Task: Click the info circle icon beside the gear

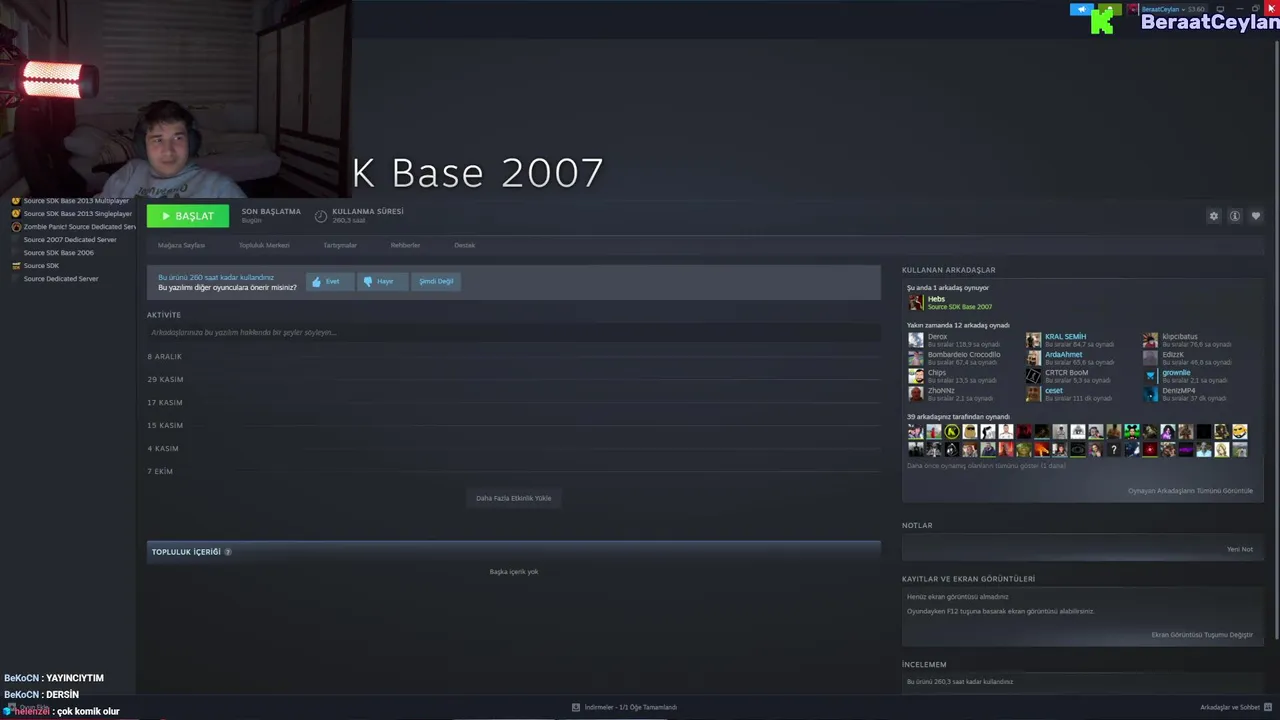Action: coord(1235,216)
